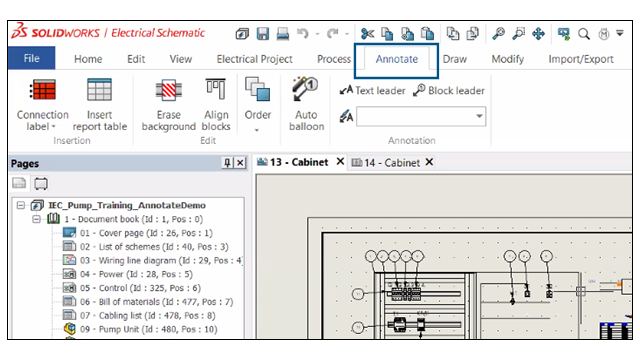
Task: Click the Block leader button
Action: click(449, 91)
